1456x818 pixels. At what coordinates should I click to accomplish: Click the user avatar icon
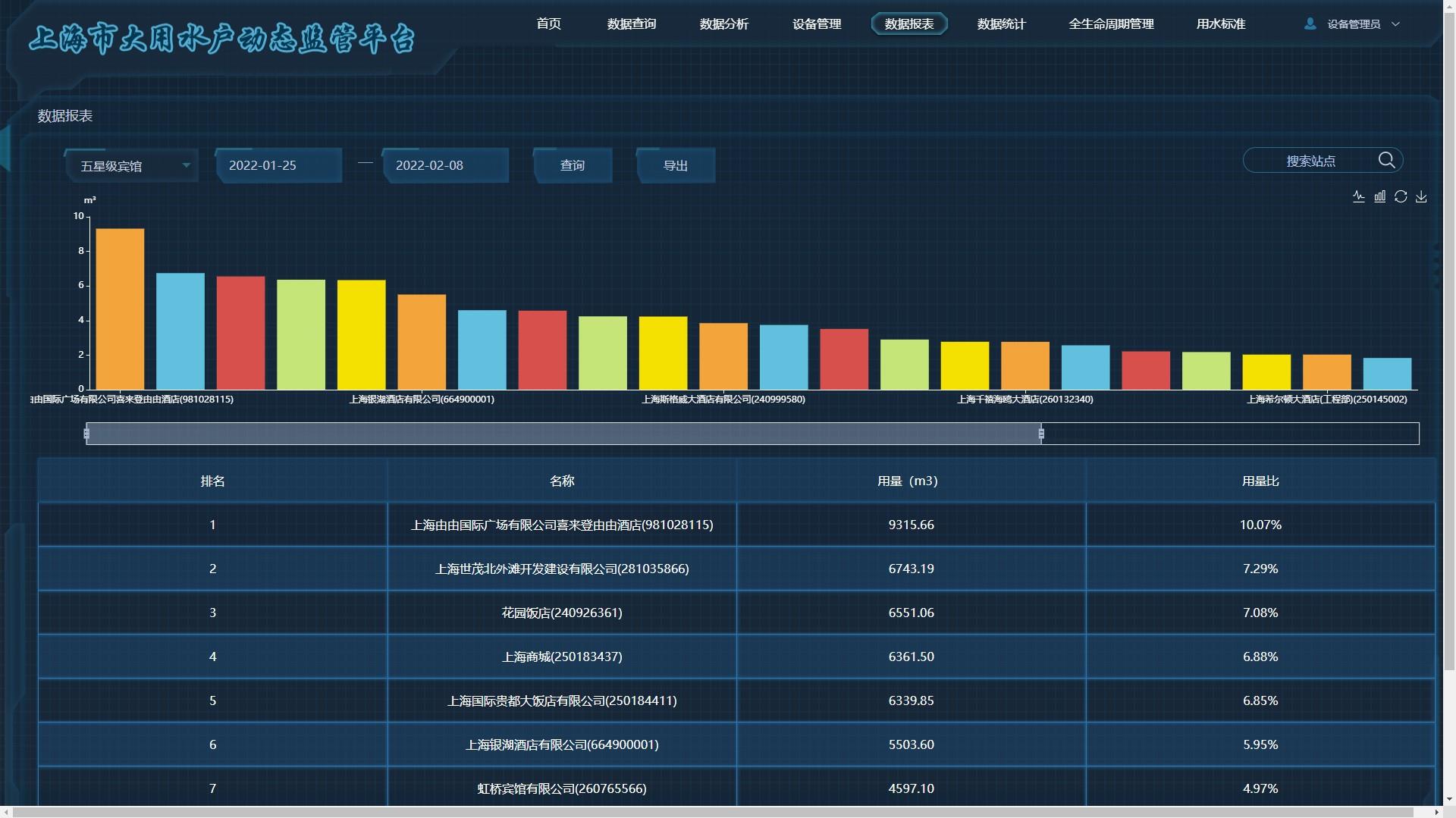pos(1310,24)
